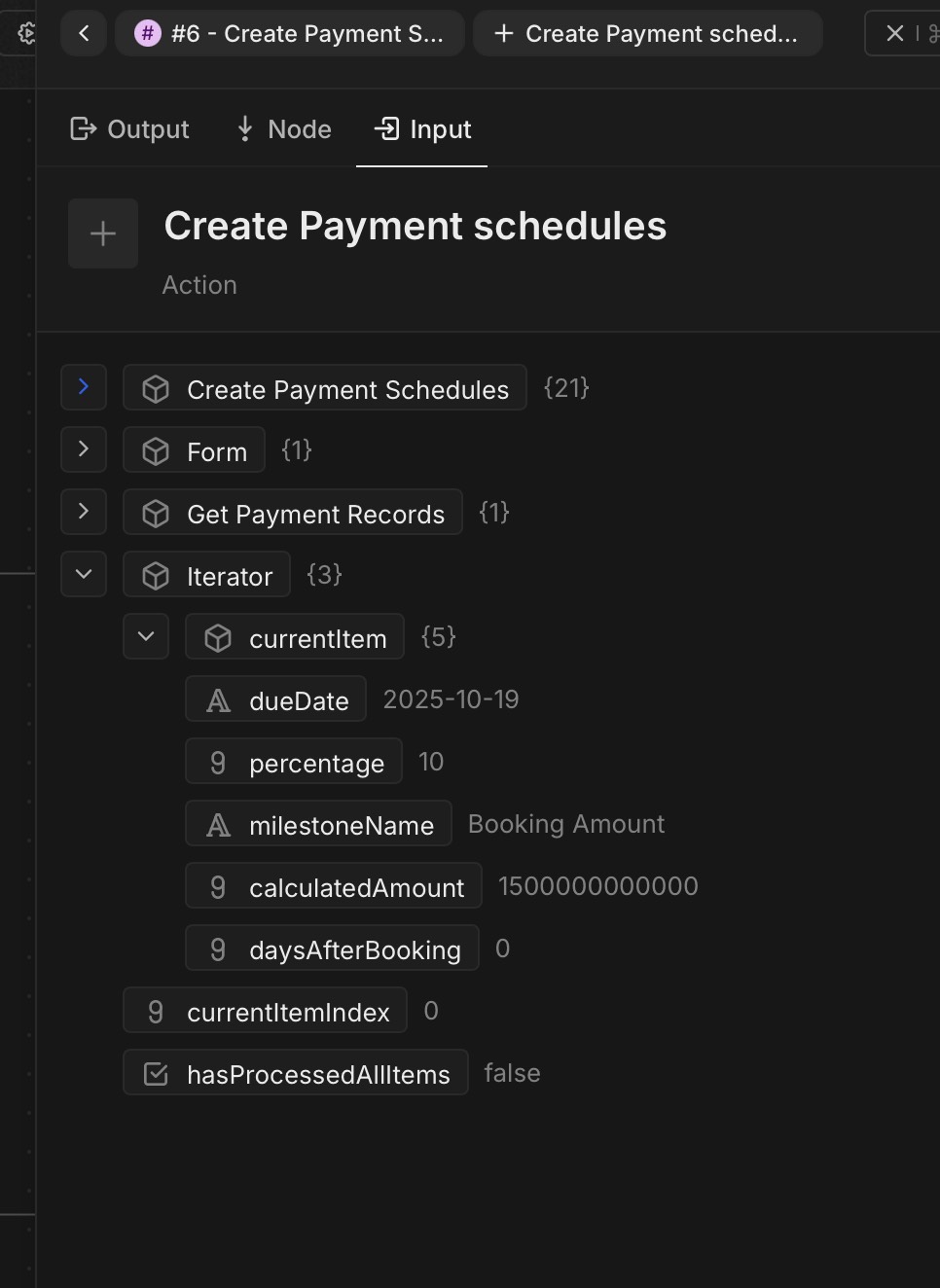Switch to the Output tab
The height and width of the screenshot is (1288, 940).
pos(130,129)
